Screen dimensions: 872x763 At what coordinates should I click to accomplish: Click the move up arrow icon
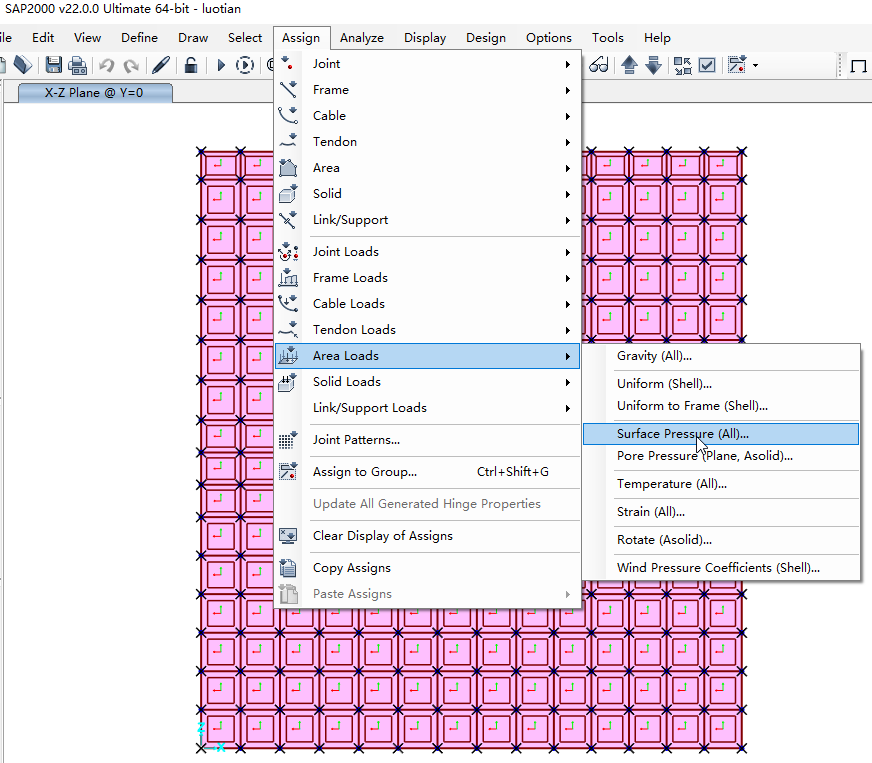click(x=629, y=65)
